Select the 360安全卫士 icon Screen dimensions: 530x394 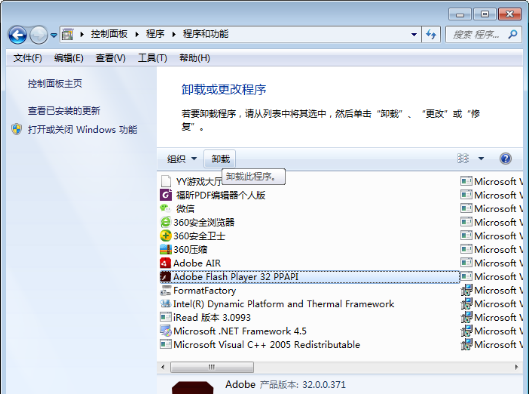[166, 236]
